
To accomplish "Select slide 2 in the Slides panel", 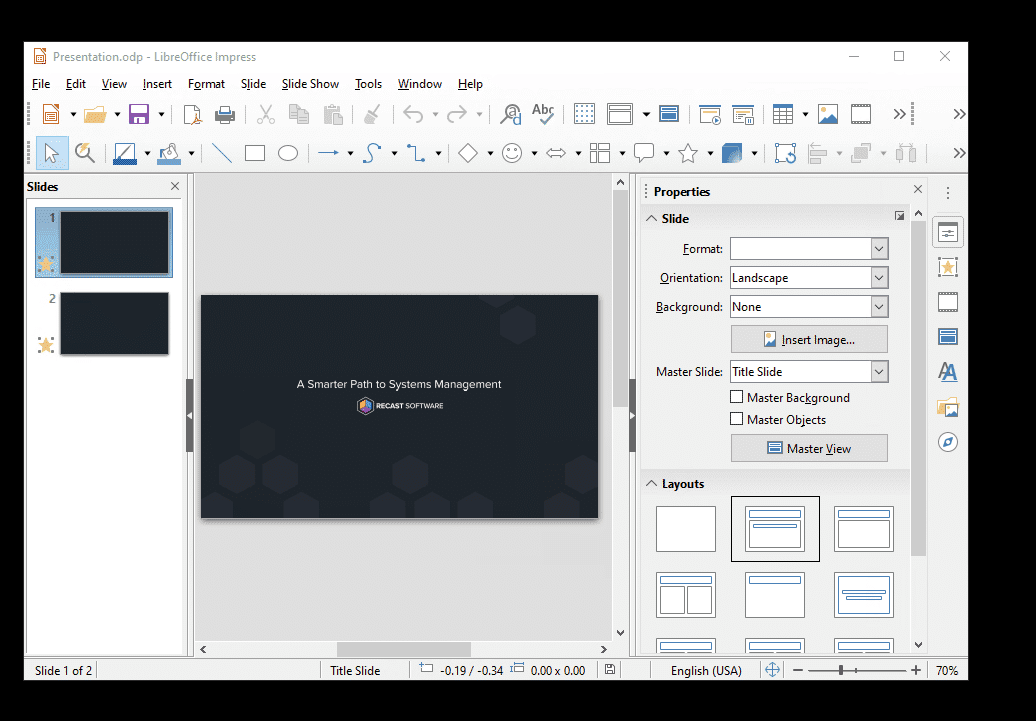I will pos(113,323).
